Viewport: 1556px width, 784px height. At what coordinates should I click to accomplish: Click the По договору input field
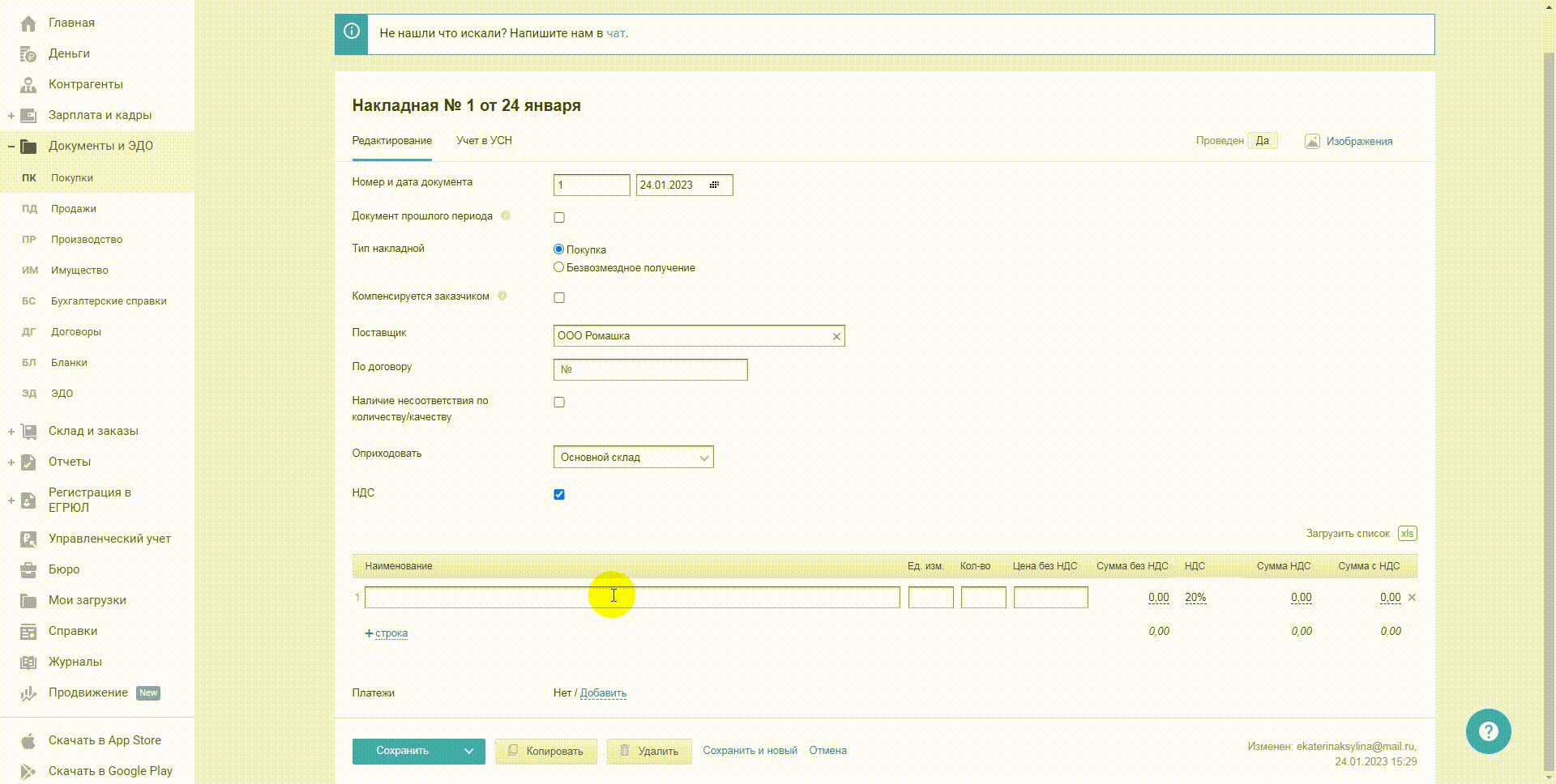pyautogui.click(x=651, y=370)
